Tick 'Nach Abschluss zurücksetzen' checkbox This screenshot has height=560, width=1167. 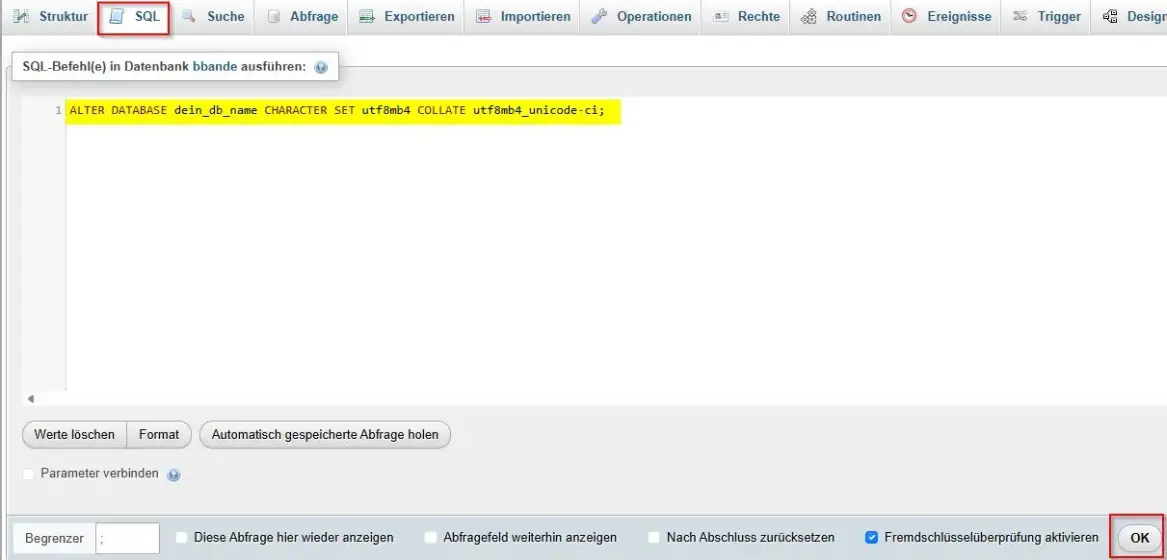pyautogui.click(x=654, y=538)
